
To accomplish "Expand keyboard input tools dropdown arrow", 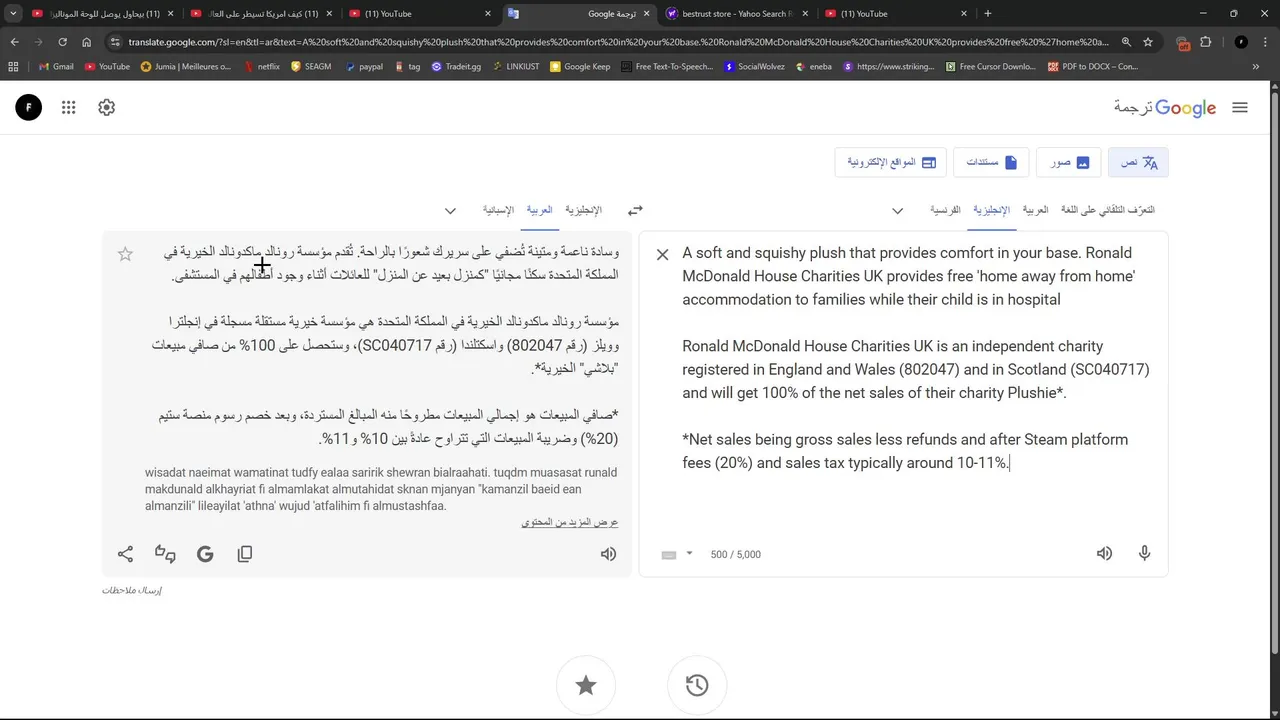I will [x=689, y=554].
